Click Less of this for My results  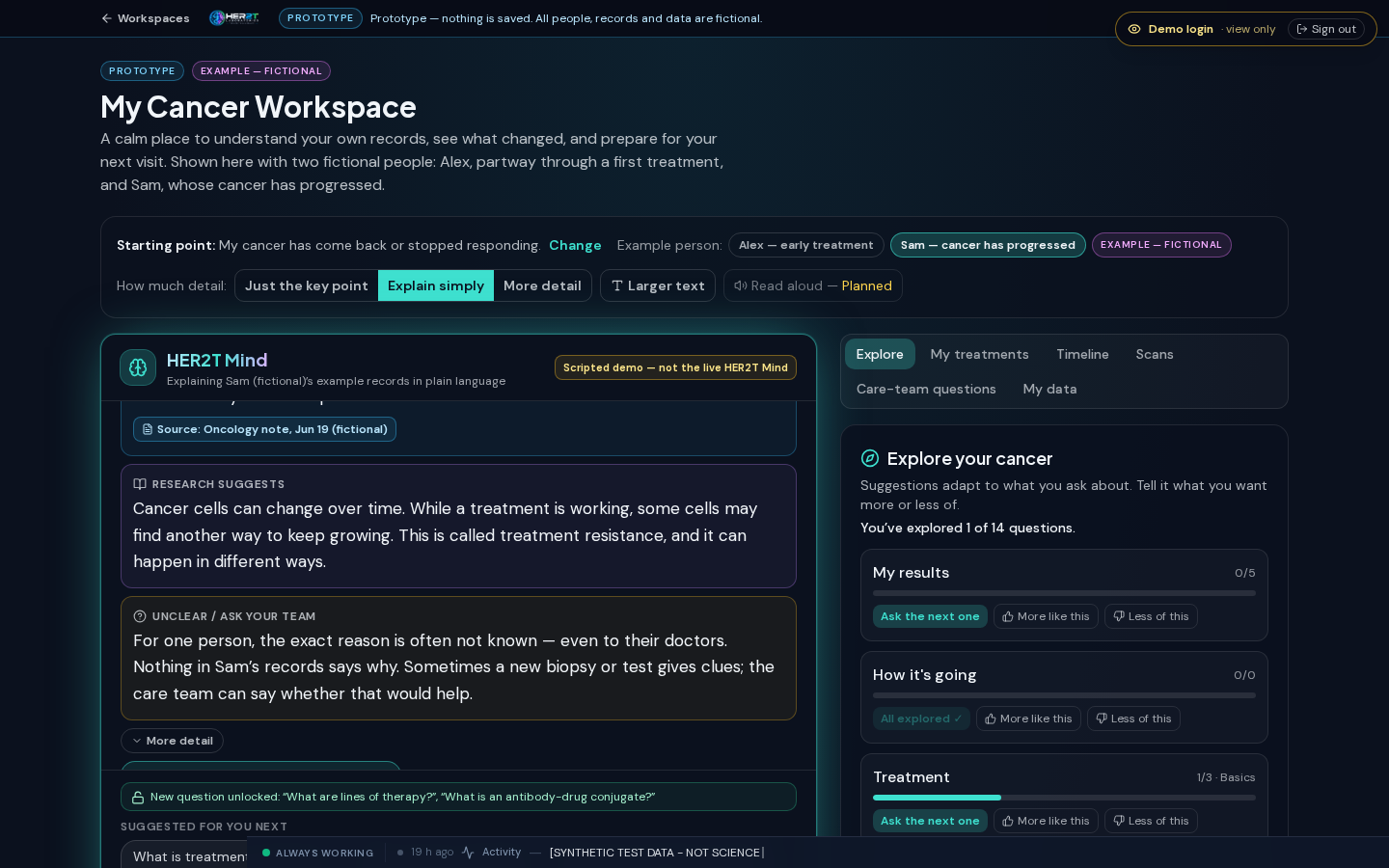(1151, 616)
